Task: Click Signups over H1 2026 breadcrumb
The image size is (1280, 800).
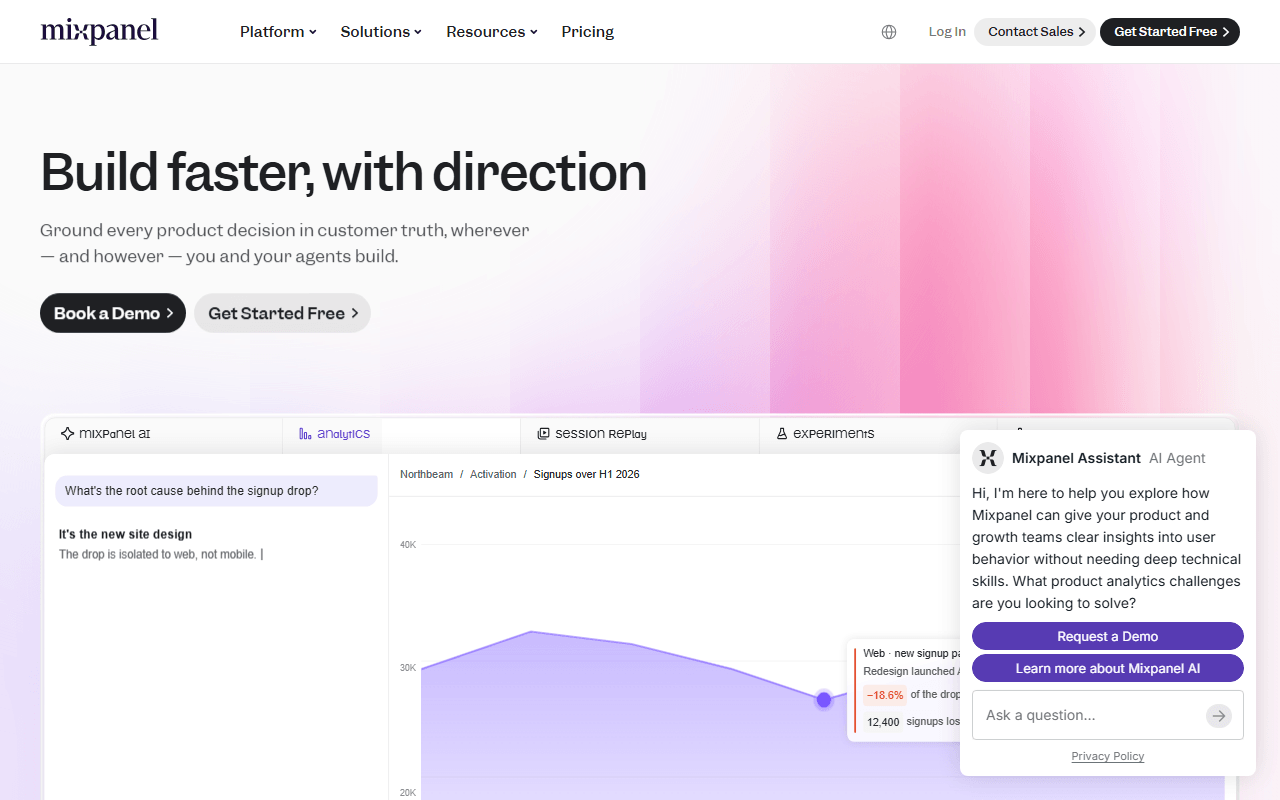Action: point(587,474)
